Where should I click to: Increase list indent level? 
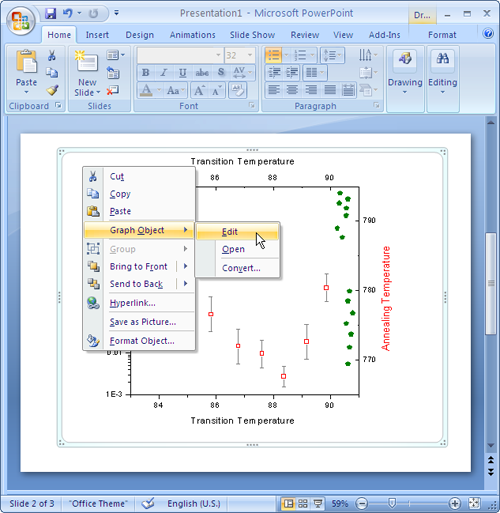point(292,72)
